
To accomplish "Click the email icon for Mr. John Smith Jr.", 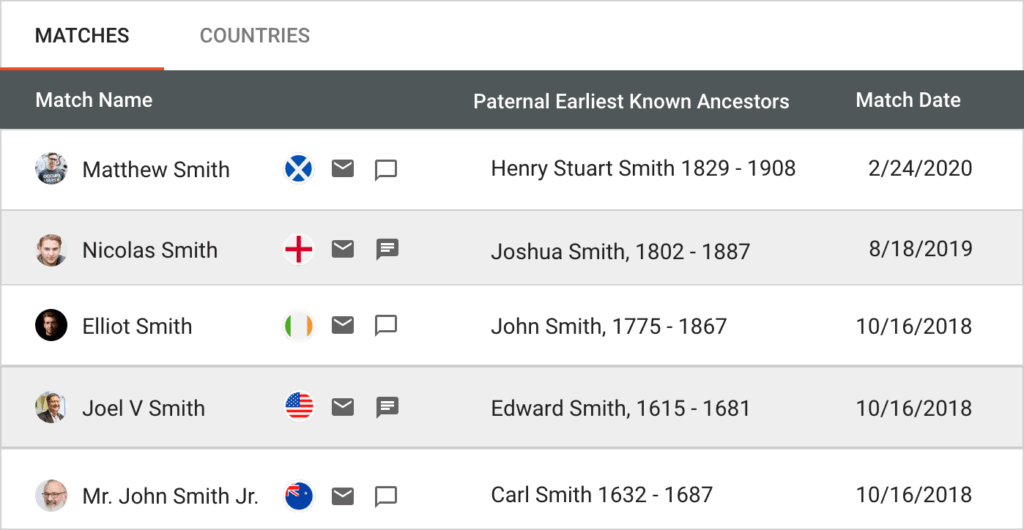I will click(343, 495).
